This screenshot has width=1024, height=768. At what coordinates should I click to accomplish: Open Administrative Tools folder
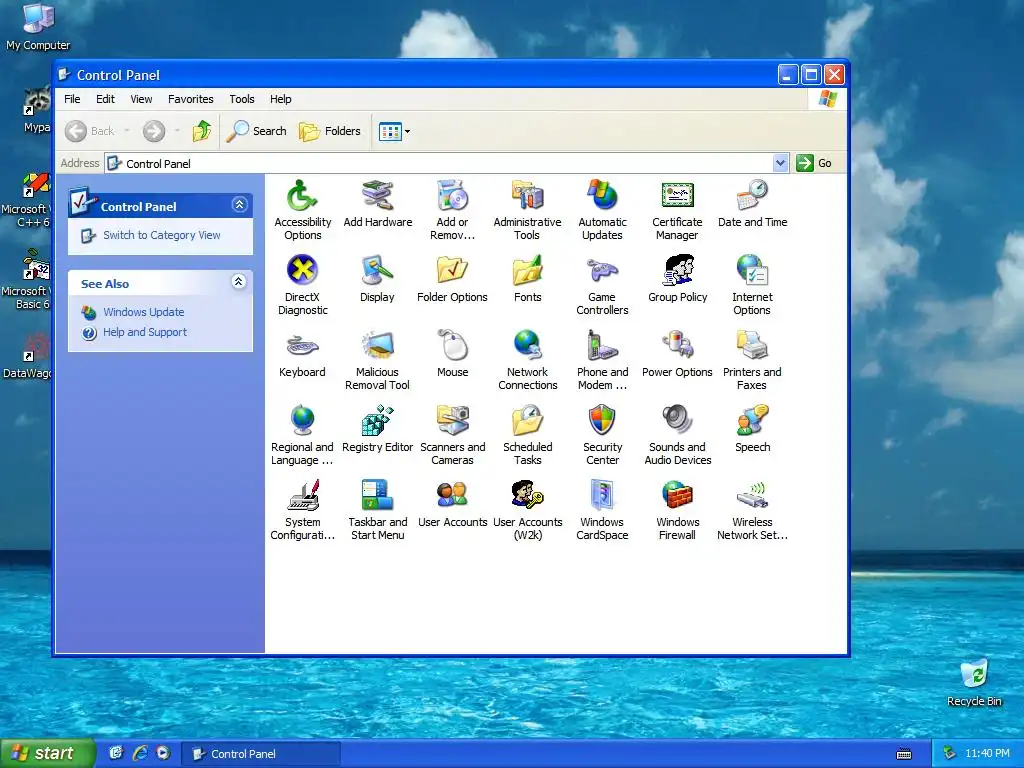tap(528, 195)
